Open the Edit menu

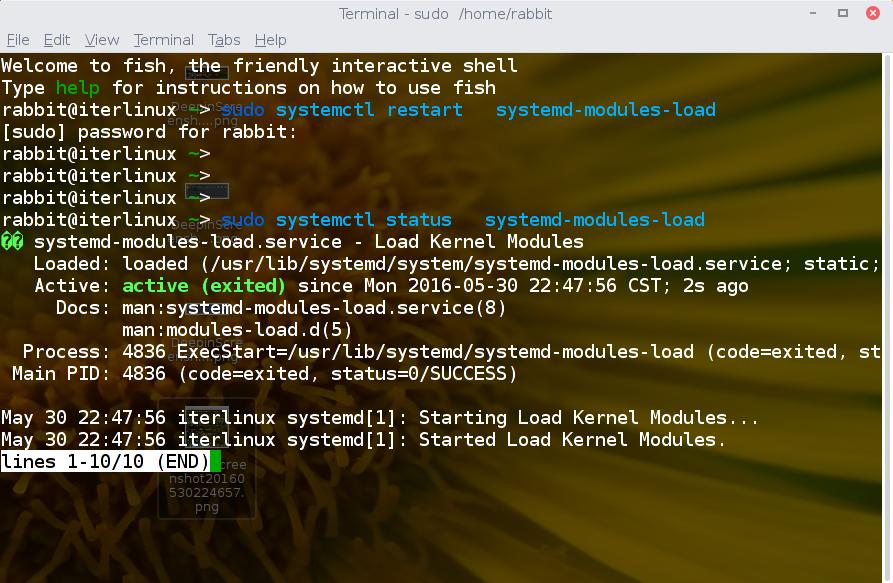pos(56,40)
